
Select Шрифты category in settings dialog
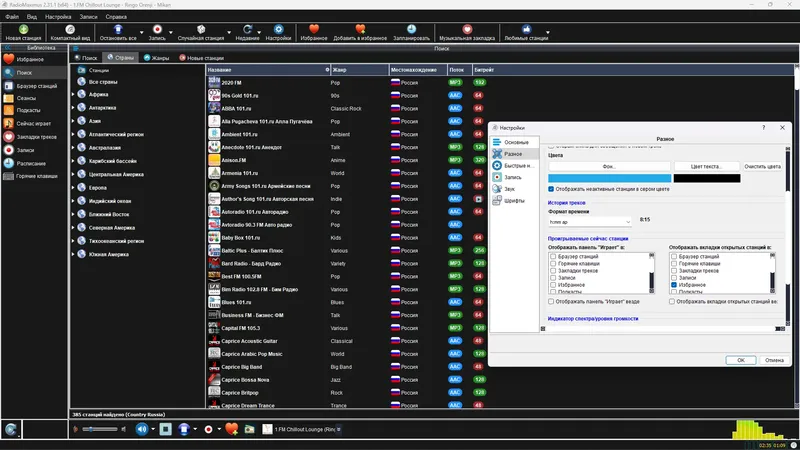coord(514,201)
